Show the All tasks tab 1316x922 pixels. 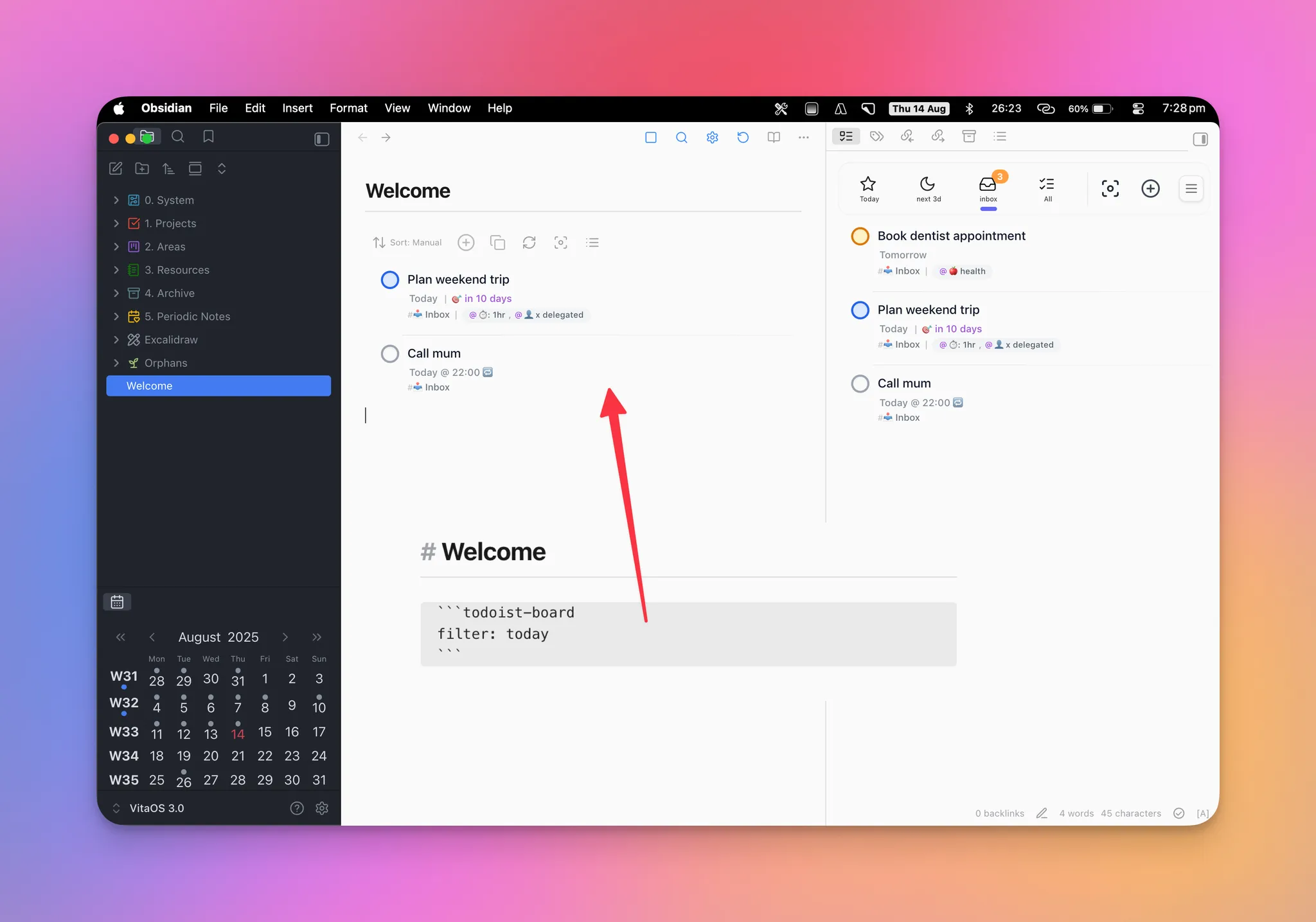pyautogui.click(x=1047, y=189)
